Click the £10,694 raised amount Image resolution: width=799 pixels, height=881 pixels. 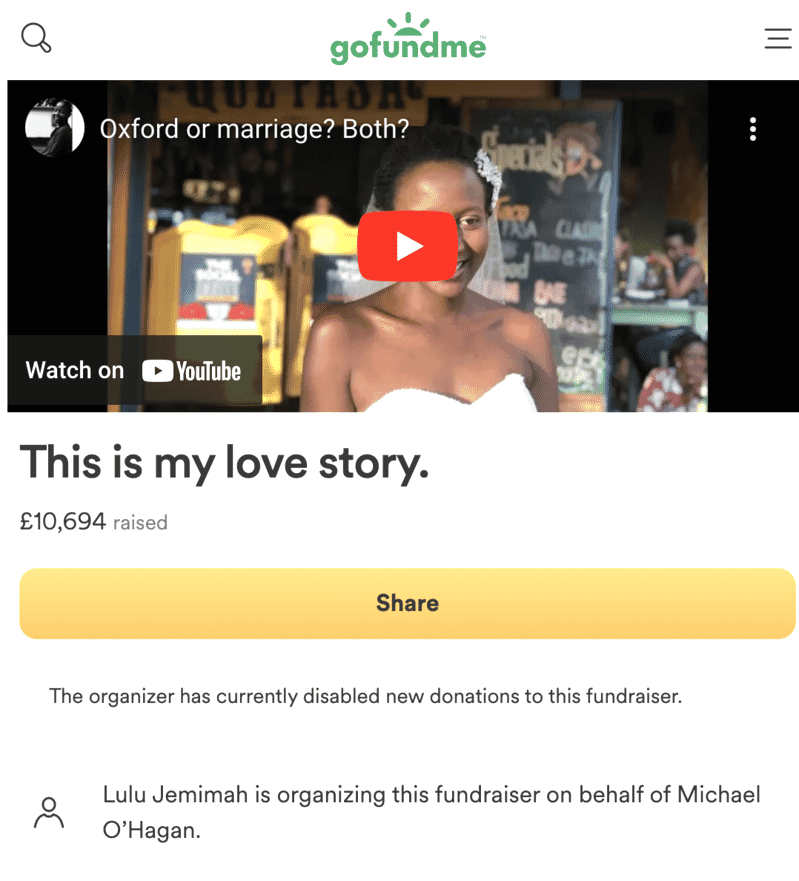62,521
